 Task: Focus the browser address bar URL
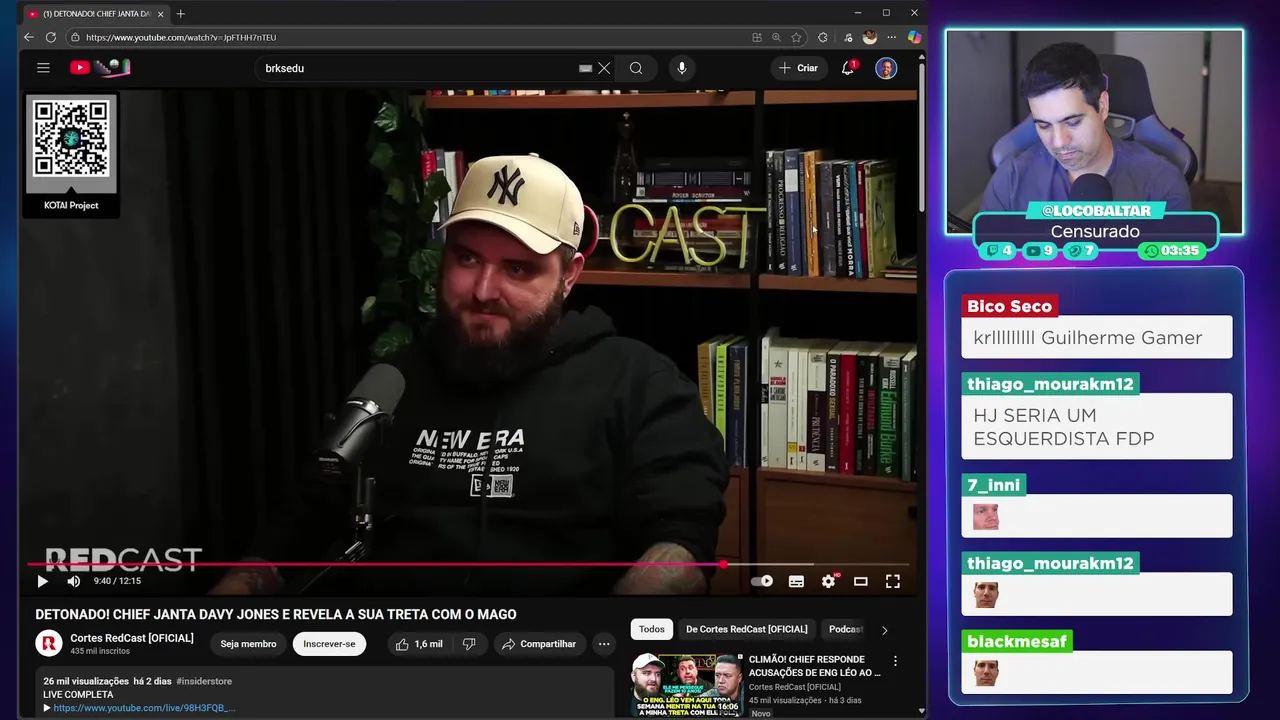coord(181,37)
